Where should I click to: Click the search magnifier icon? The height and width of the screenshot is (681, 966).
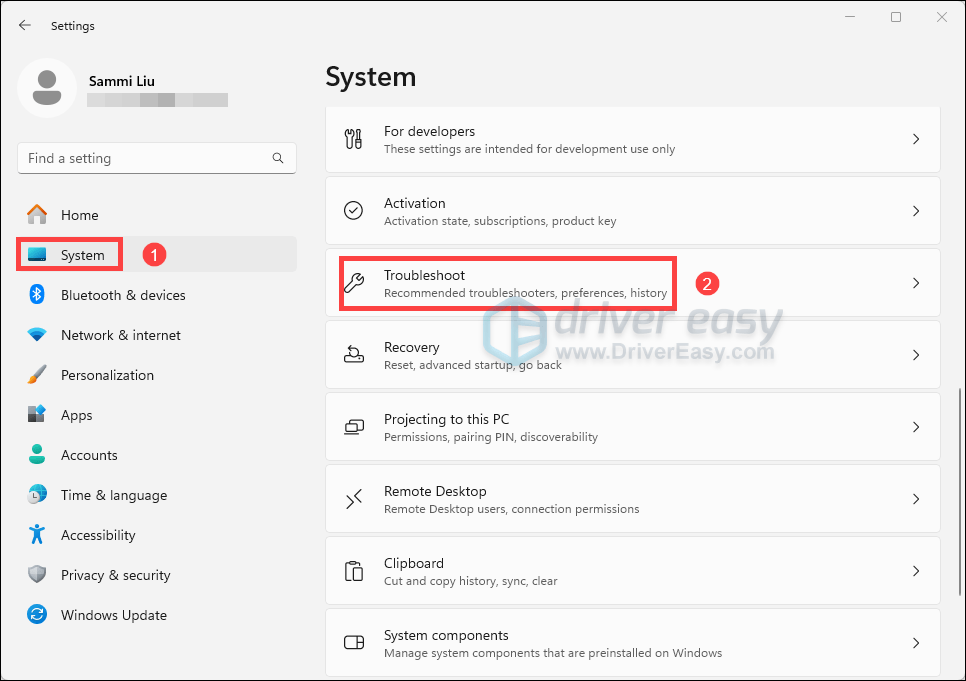click(x=278, y=158)
